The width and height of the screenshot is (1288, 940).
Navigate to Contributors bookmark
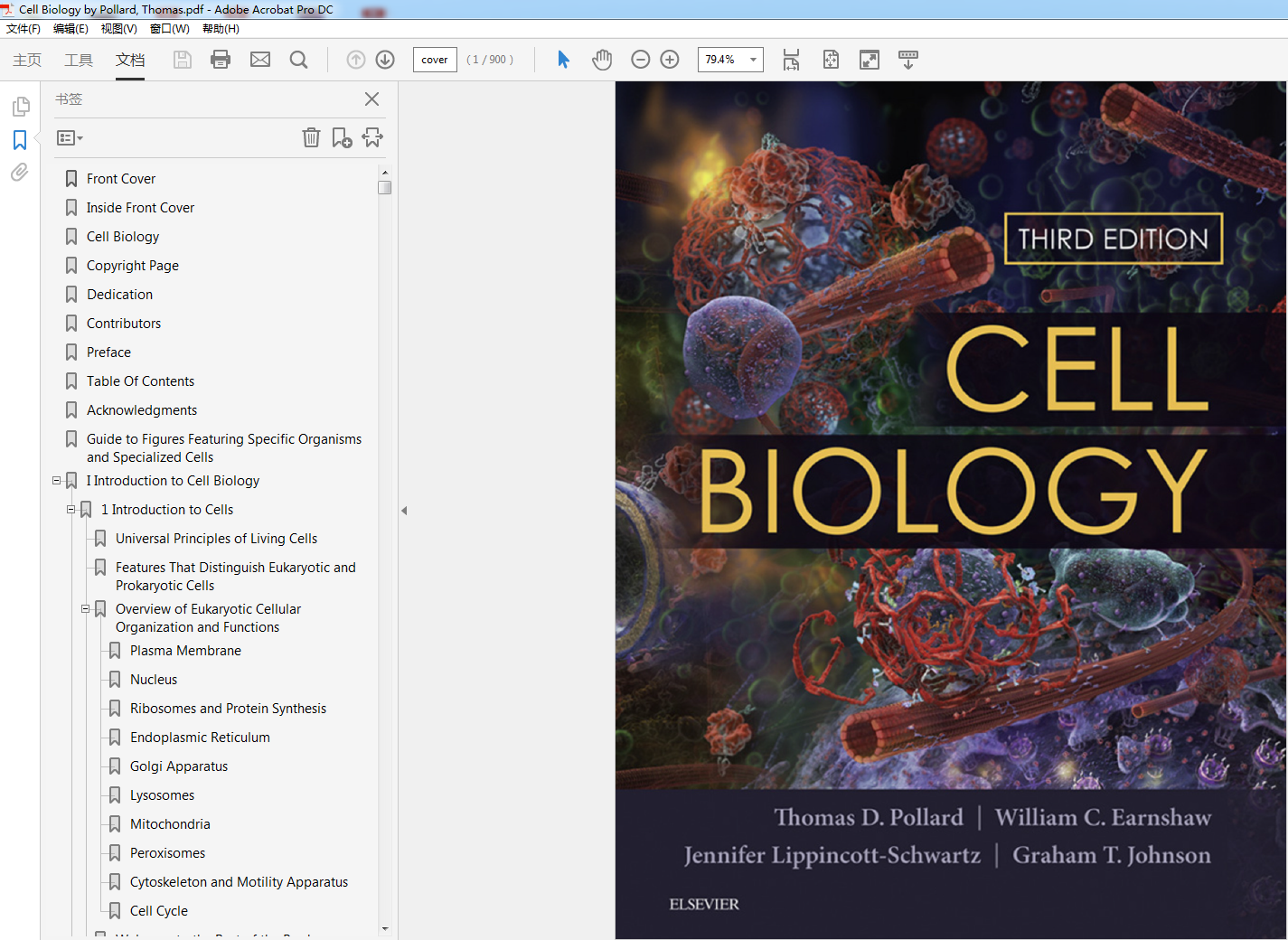[124, 324]
